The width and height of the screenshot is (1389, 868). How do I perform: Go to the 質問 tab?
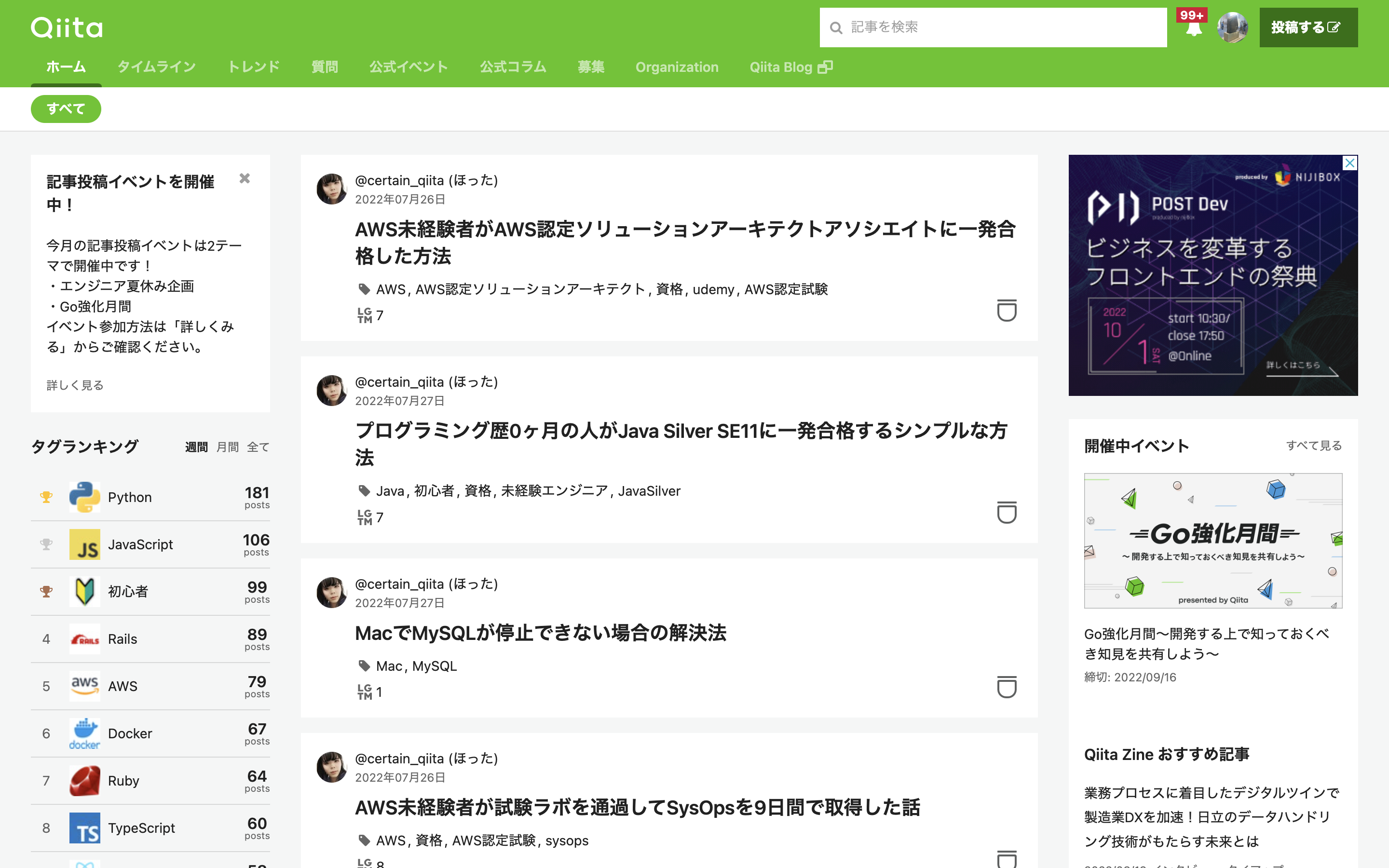324,67
